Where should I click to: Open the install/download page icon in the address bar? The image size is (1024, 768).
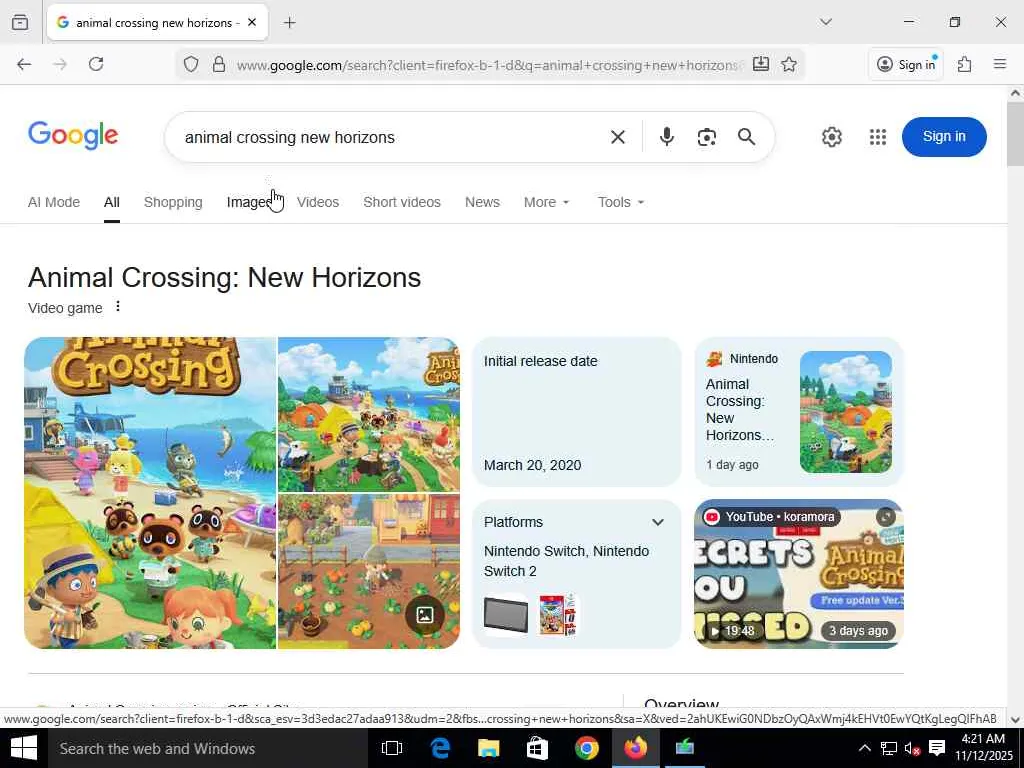[x=761, y=64]
